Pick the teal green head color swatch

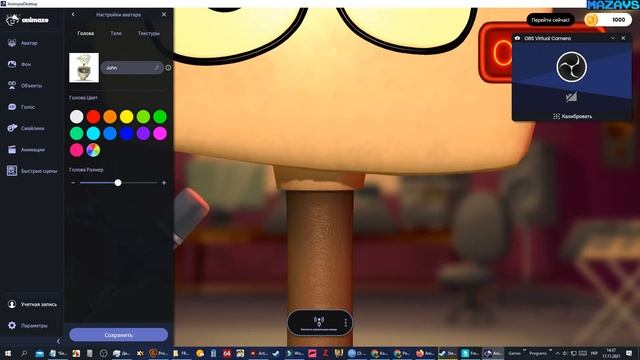click(x=76, y=133)
